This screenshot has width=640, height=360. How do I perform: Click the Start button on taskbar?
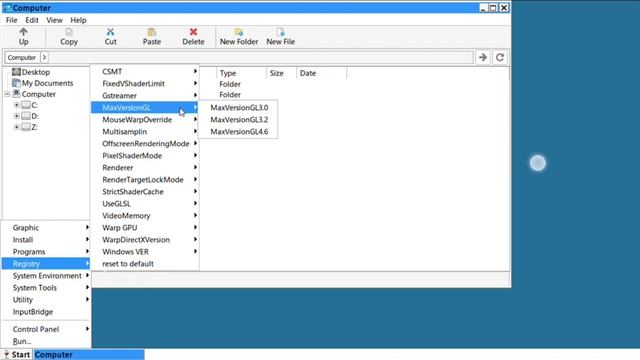click(x=17, y=355)
